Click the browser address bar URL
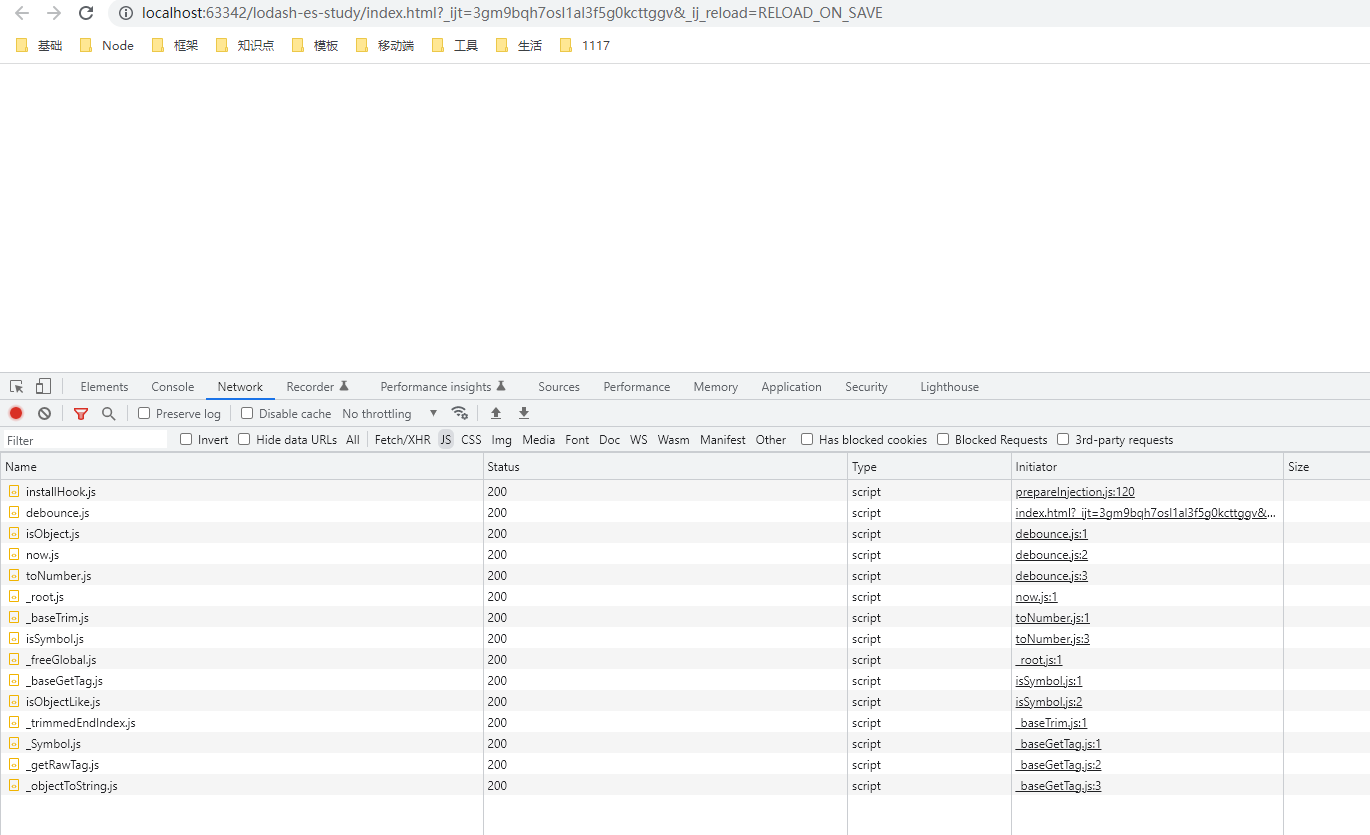Viewport: 1370px width, 835px height. [512, 14]
